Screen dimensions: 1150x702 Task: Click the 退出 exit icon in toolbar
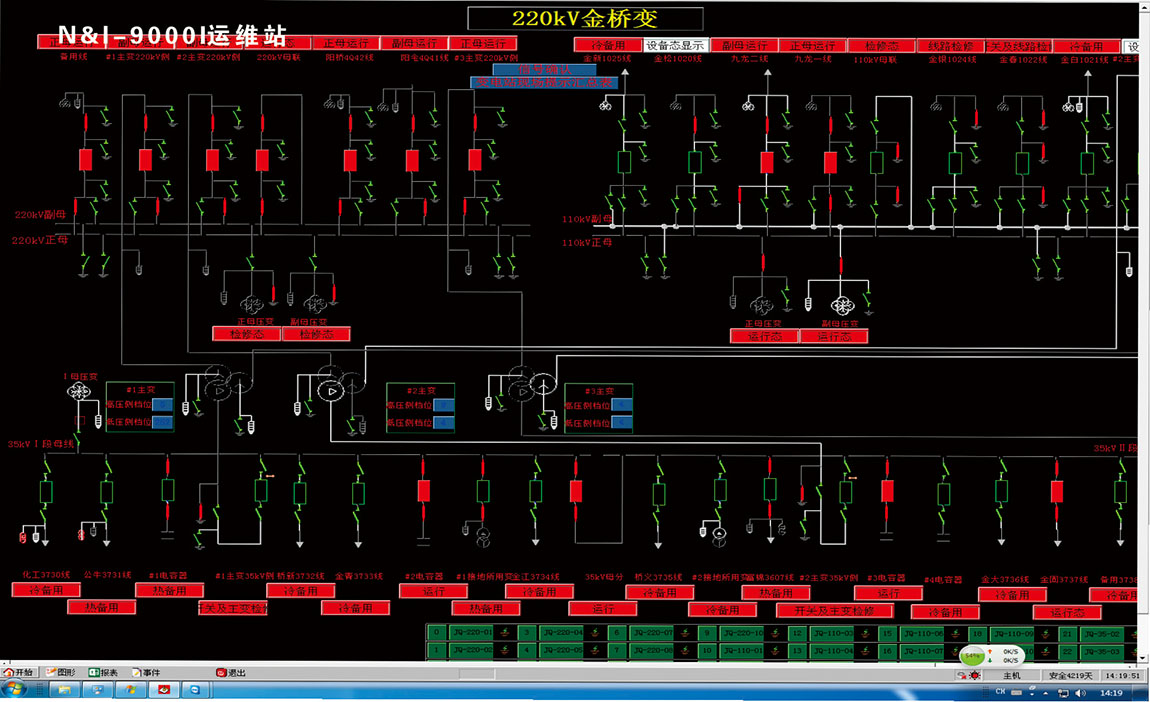coord(229,673)
